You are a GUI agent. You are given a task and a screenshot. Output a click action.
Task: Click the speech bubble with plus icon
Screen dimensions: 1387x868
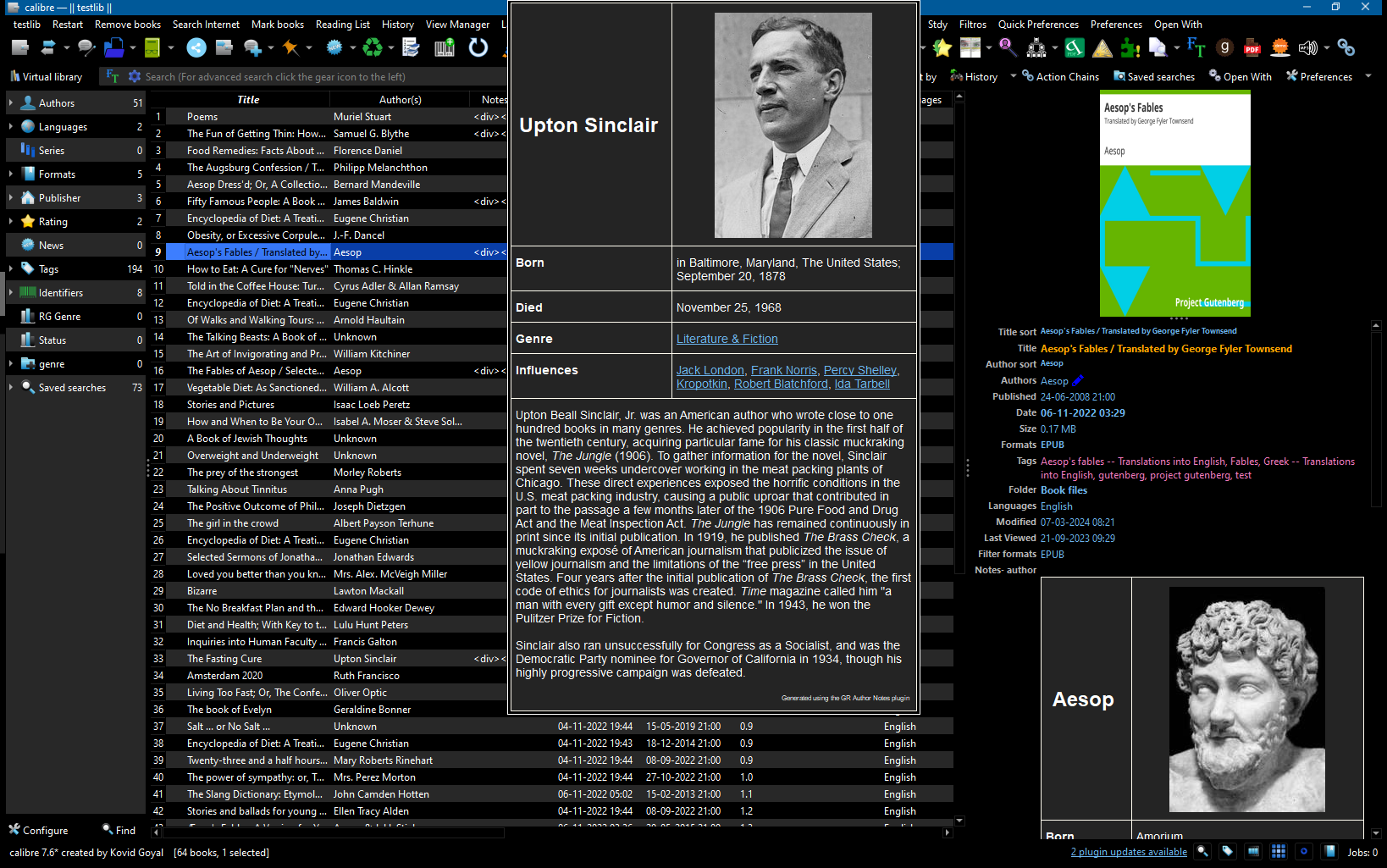tap(251, 48)
